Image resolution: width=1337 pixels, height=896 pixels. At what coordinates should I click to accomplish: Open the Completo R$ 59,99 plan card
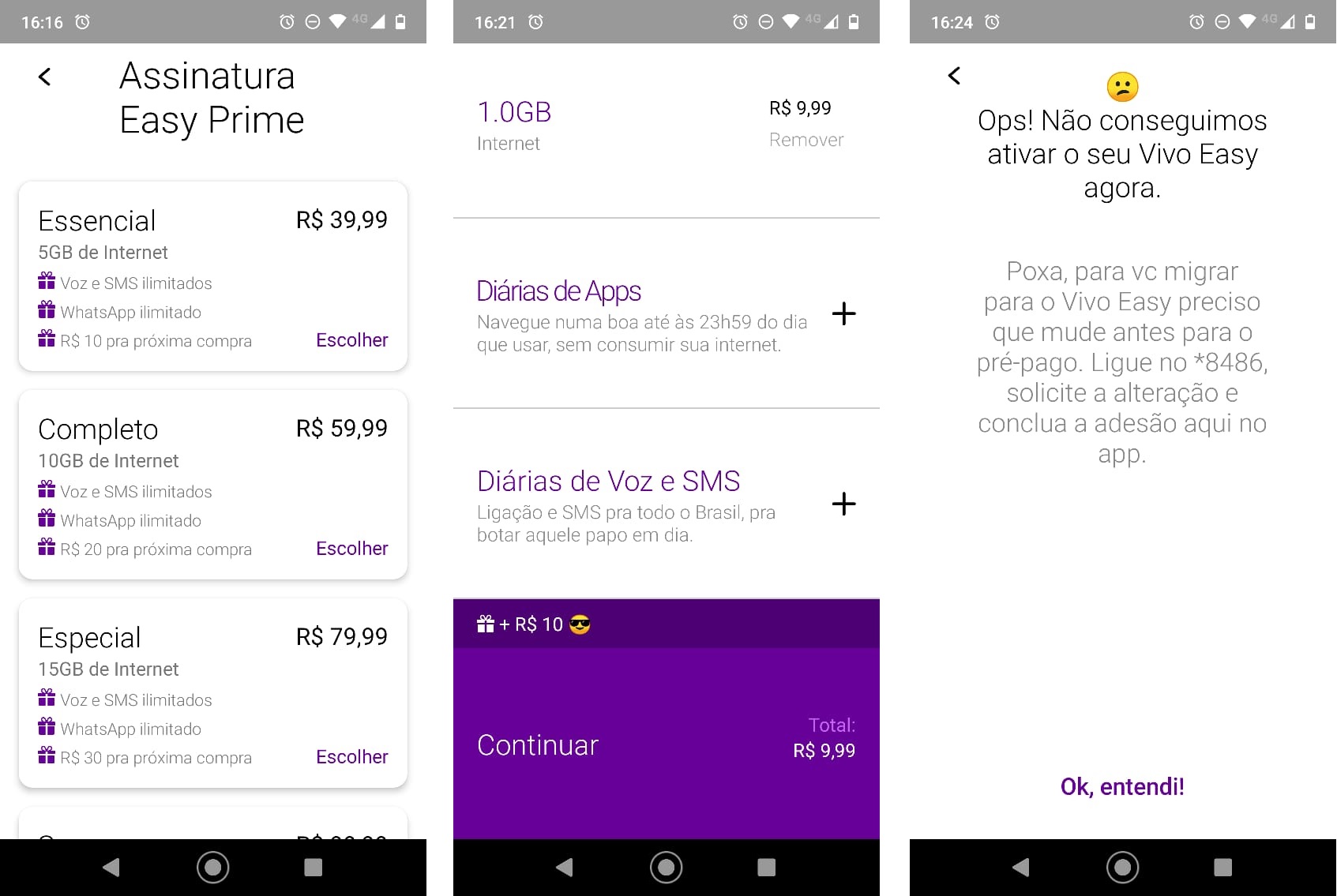(x=213, y=485)
